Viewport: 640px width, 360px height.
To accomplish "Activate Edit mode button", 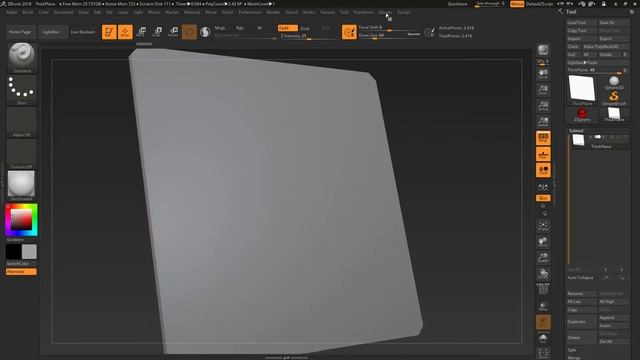I will coord(109,32).
